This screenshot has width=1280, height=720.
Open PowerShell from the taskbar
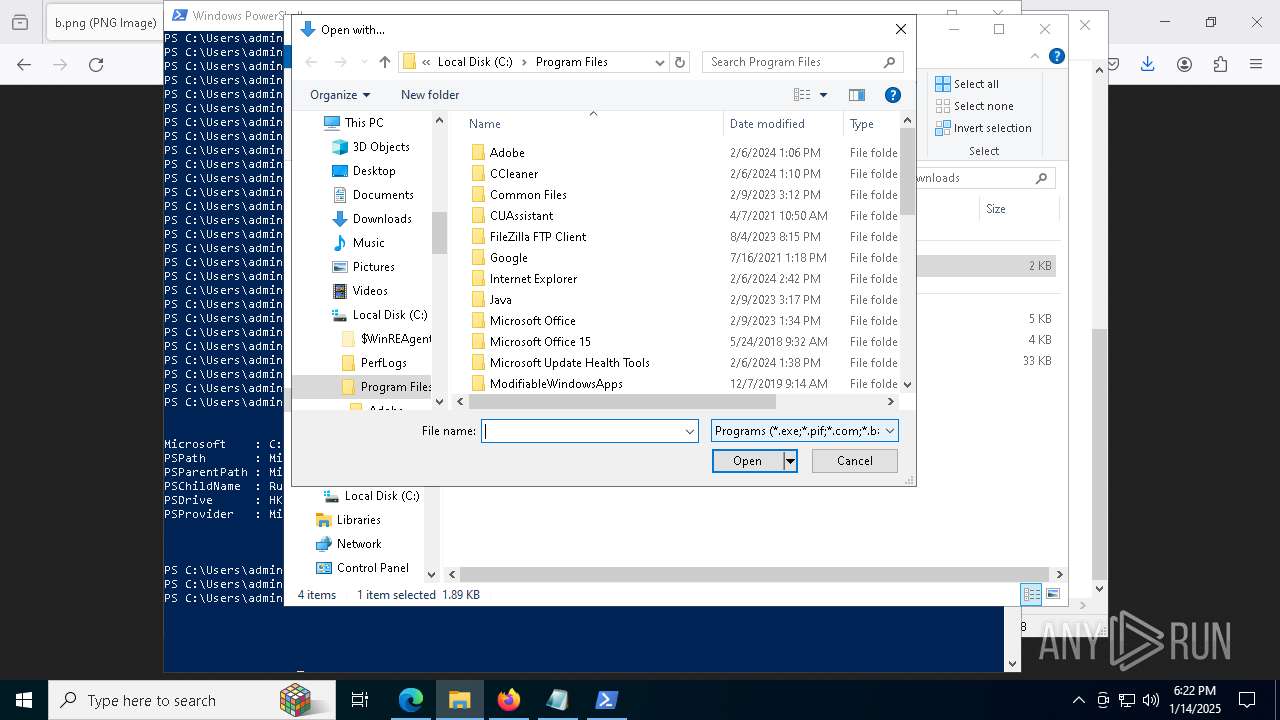(x=607, y=700)
